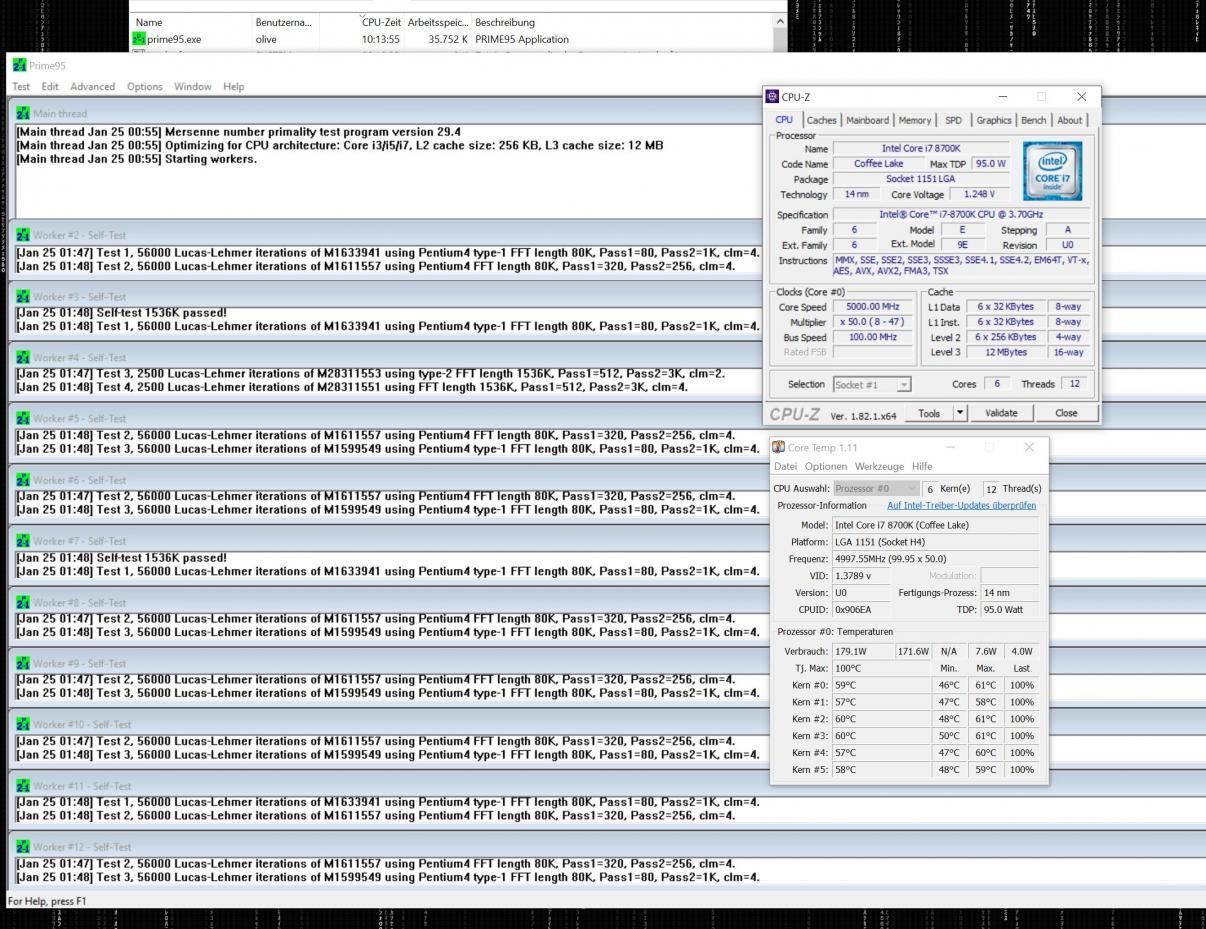
Task: Click the Kern #0 temperature 59°C
Action: tap(881, 685)
